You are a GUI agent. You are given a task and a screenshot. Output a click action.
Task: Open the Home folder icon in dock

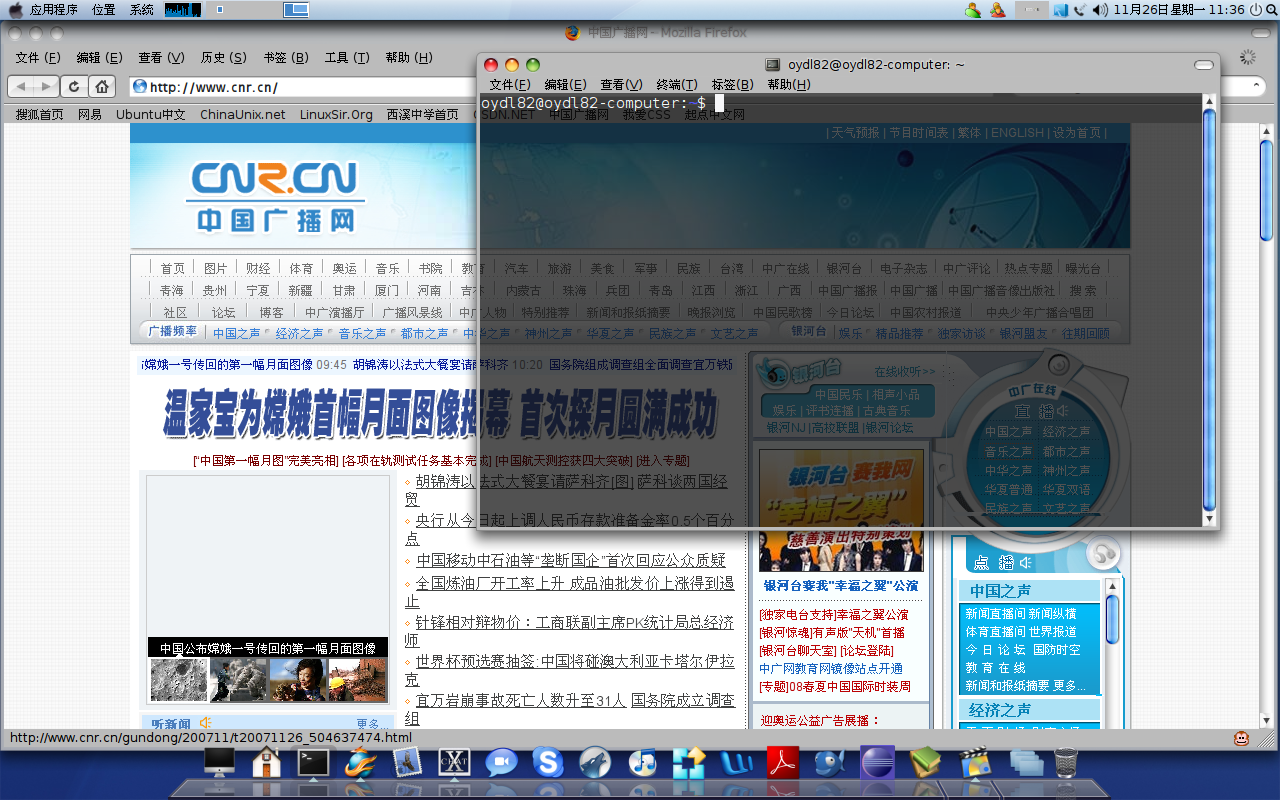266,762
